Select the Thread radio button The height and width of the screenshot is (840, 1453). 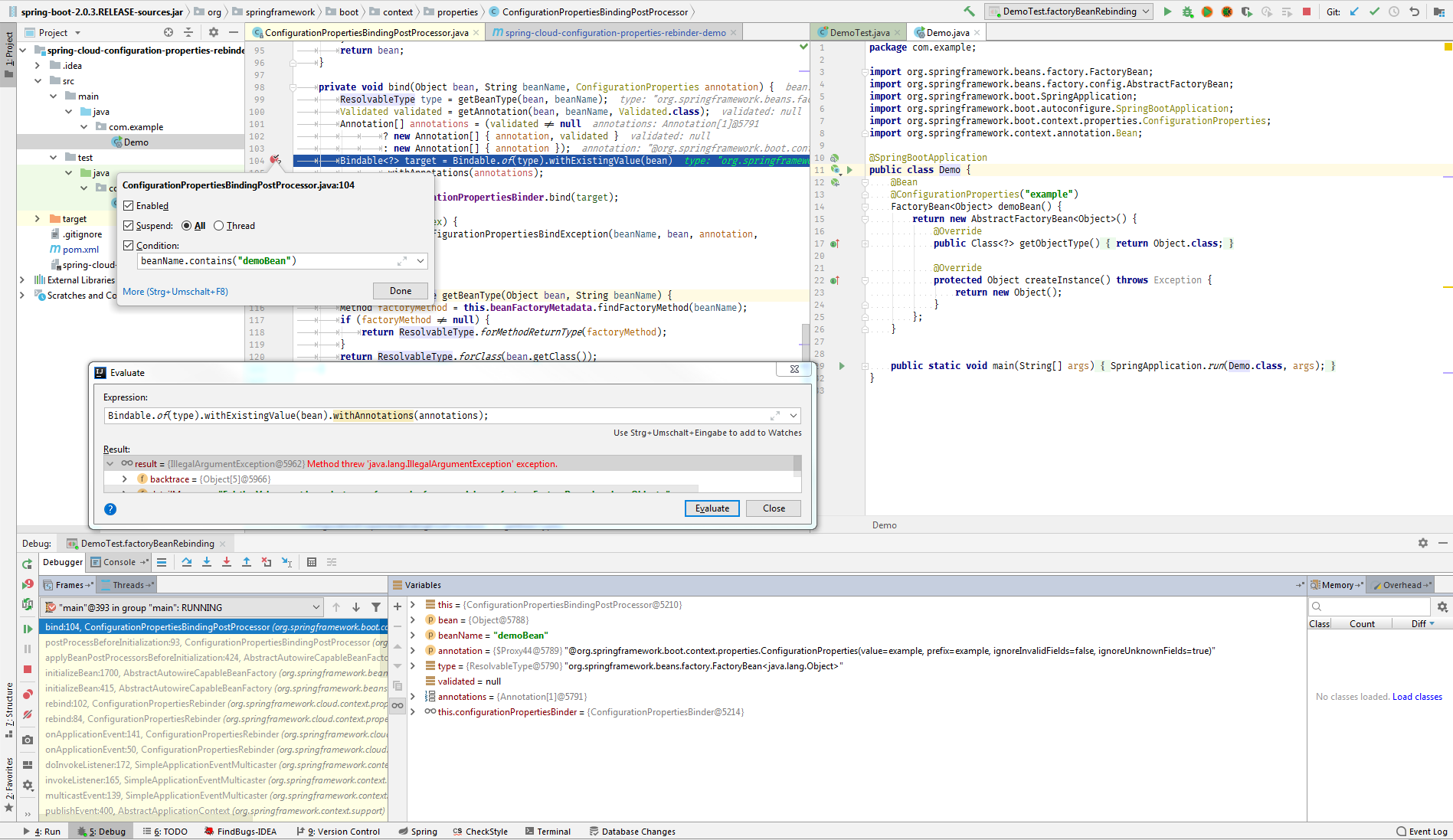(217, 225)
